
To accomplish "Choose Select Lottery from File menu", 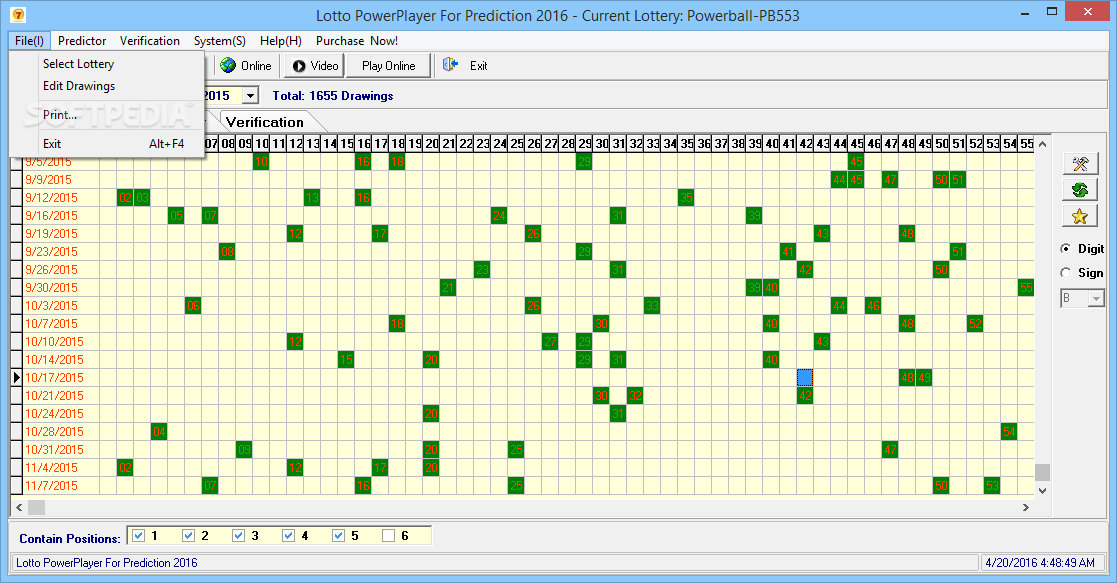I will click(x=107, y=63).
